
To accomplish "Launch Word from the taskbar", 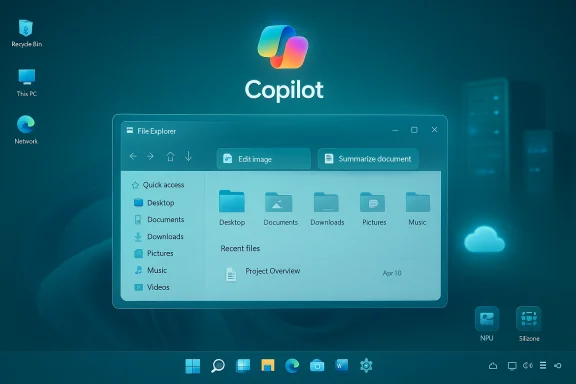I will click(341, 366).
